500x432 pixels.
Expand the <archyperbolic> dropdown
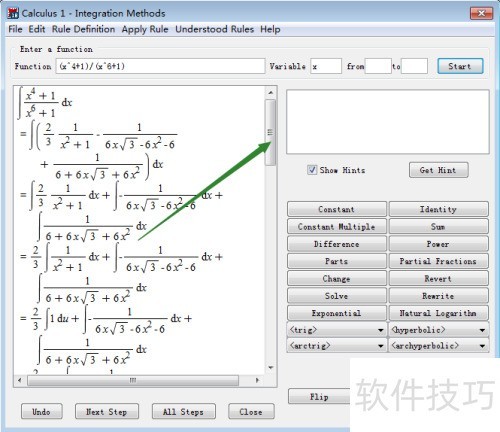pyautogui.click(x=439, y=345)
